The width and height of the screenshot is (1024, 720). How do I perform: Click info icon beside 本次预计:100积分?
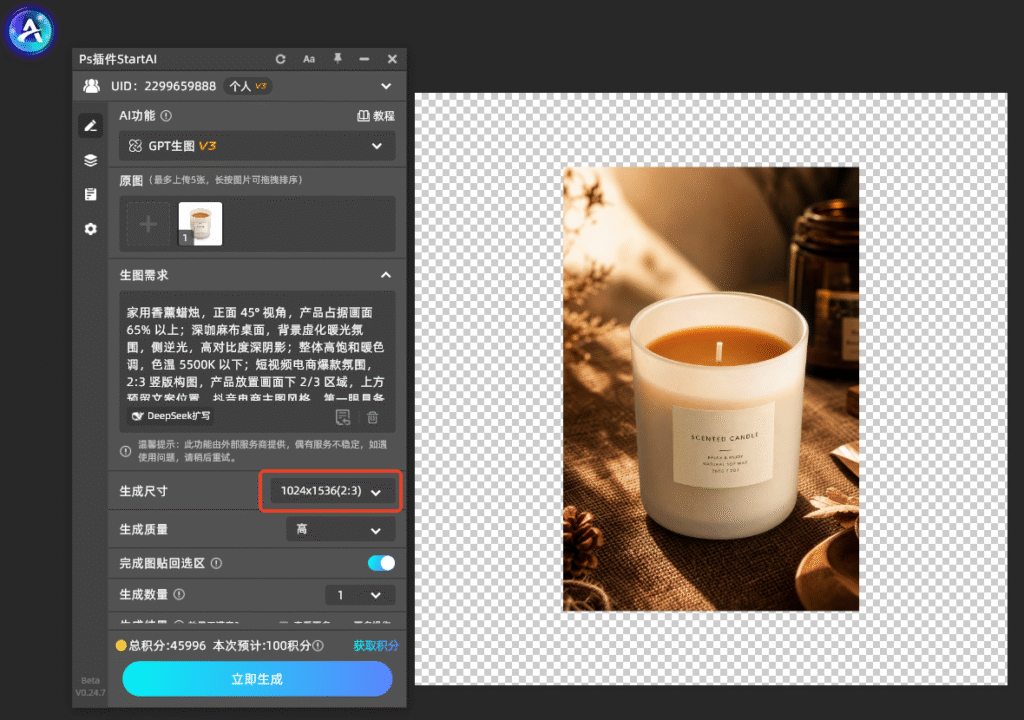coord(317,646)
